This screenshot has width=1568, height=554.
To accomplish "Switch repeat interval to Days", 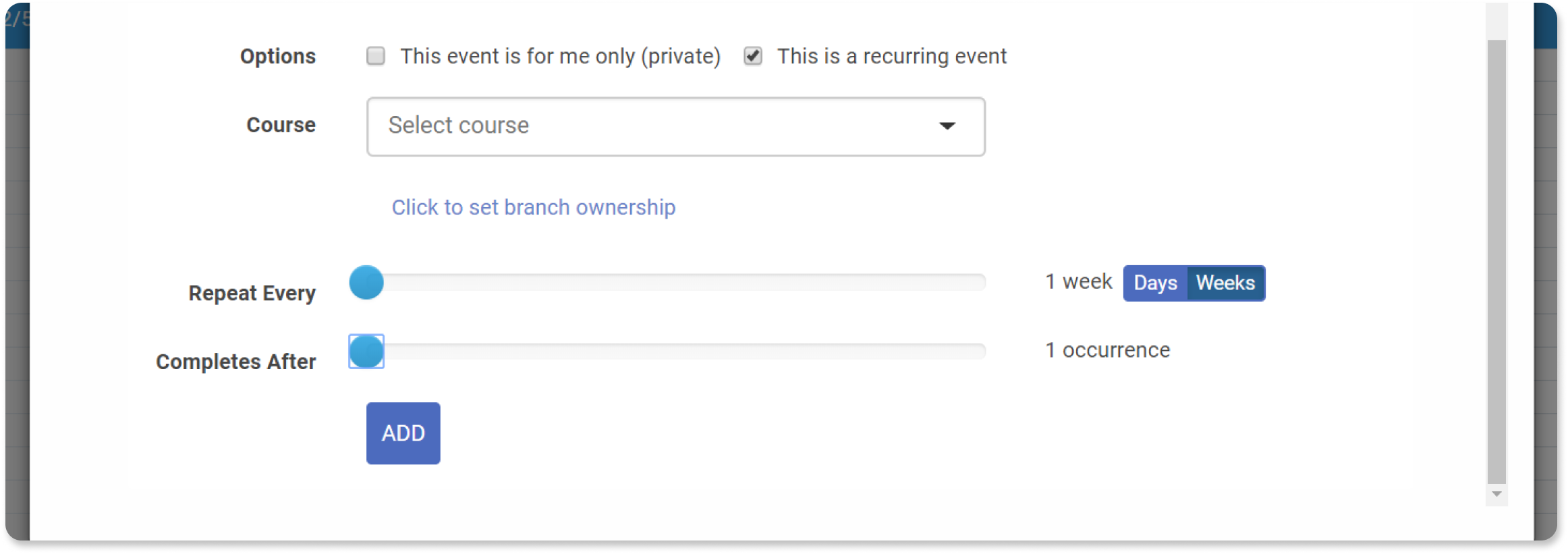I will point(1155,283).
